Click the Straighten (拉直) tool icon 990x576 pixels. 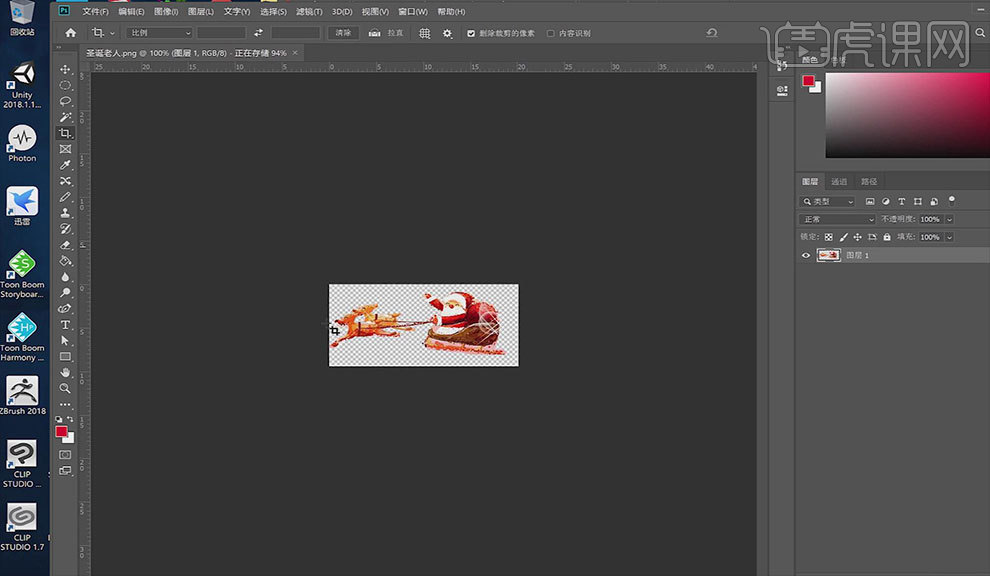click(x=374, y=33)
